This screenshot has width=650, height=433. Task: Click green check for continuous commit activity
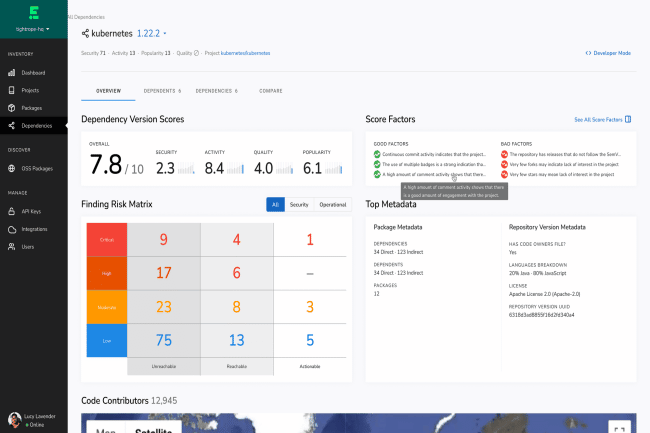[377, 154]
